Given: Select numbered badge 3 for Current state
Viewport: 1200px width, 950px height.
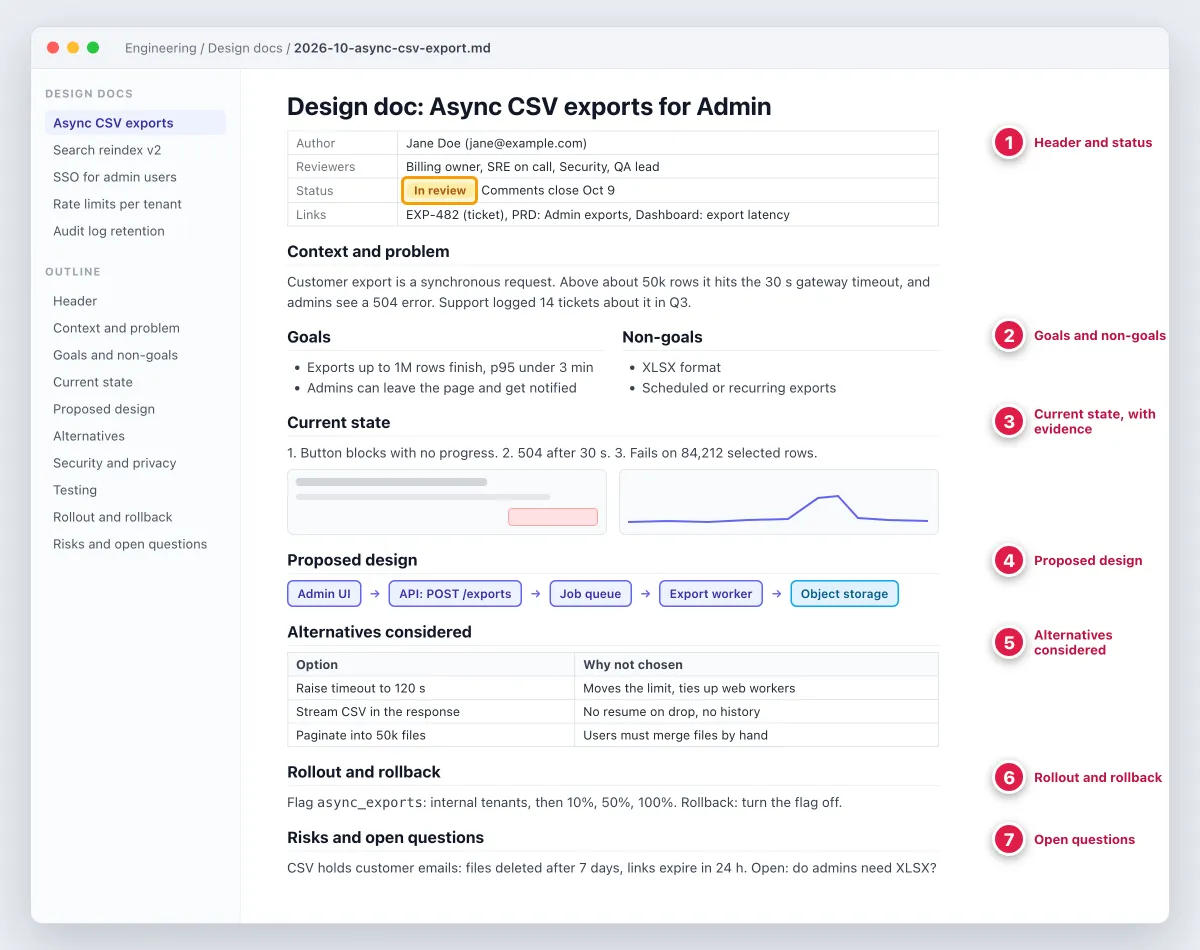Looking at the screenshot, I should coord(1009,422).
